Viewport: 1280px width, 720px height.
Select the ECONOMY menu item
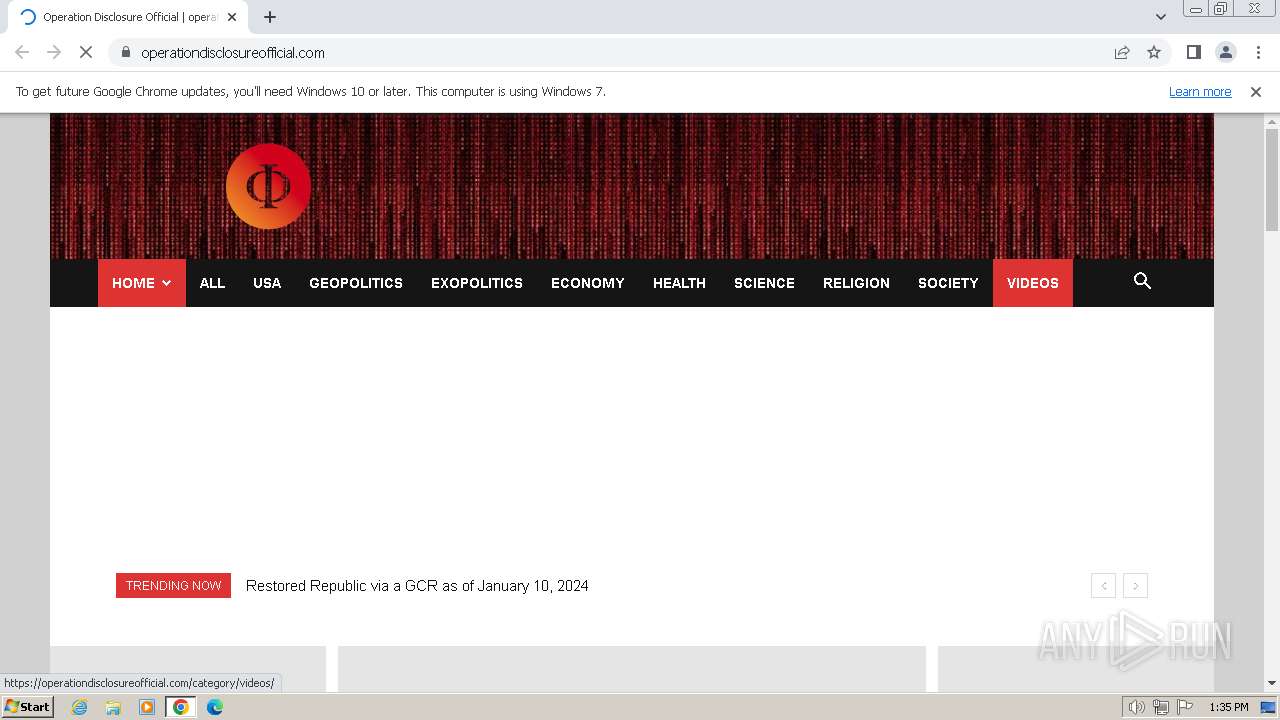[x=588, y=283]
